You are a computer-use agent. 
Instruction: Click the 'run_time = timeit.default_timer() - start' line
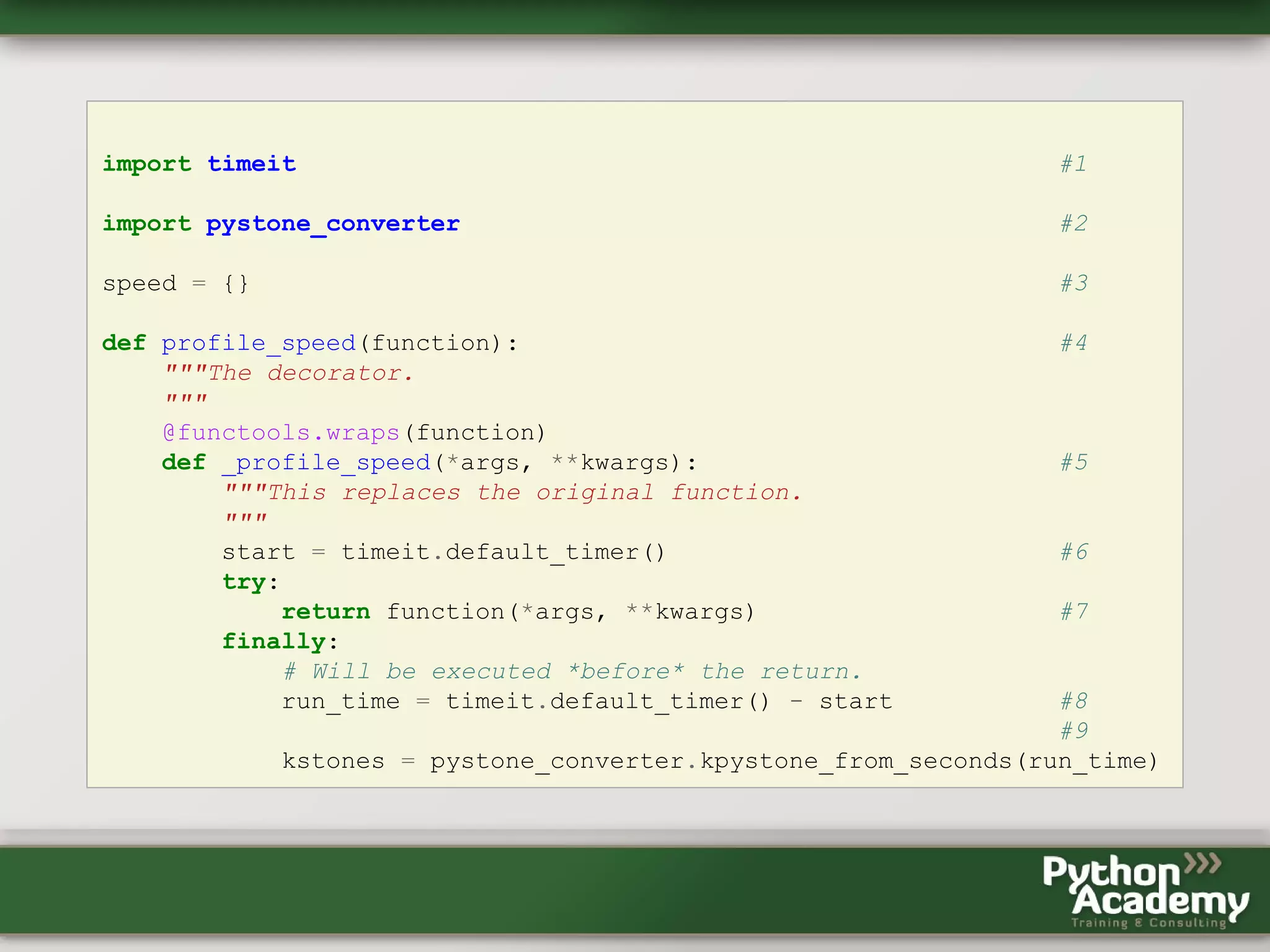pyautogui.click(x=587, y=701)
